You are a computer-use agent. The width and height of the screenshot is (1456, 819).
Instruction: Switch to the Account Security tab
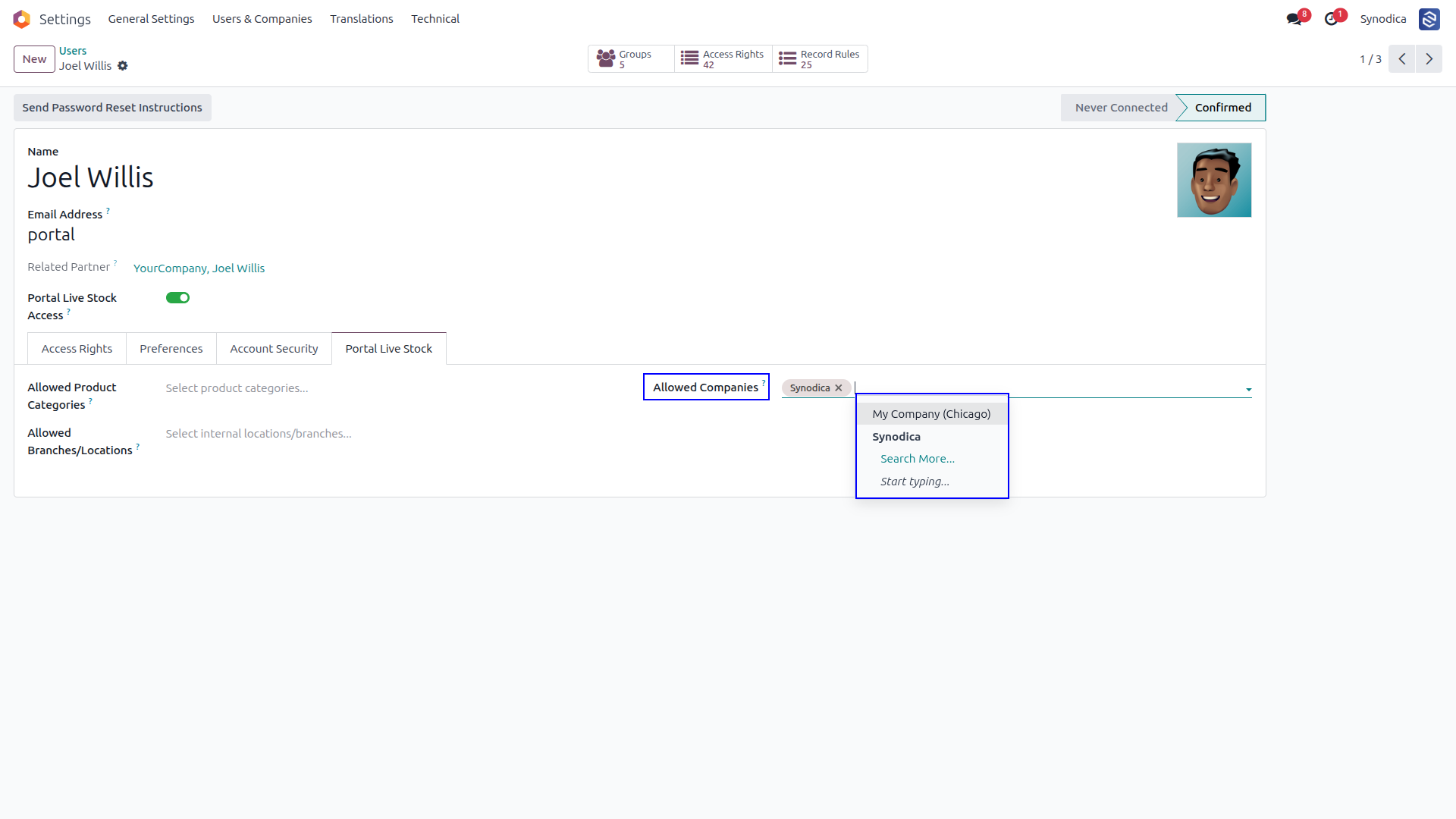pyautogui.click(x=274, y=349)
